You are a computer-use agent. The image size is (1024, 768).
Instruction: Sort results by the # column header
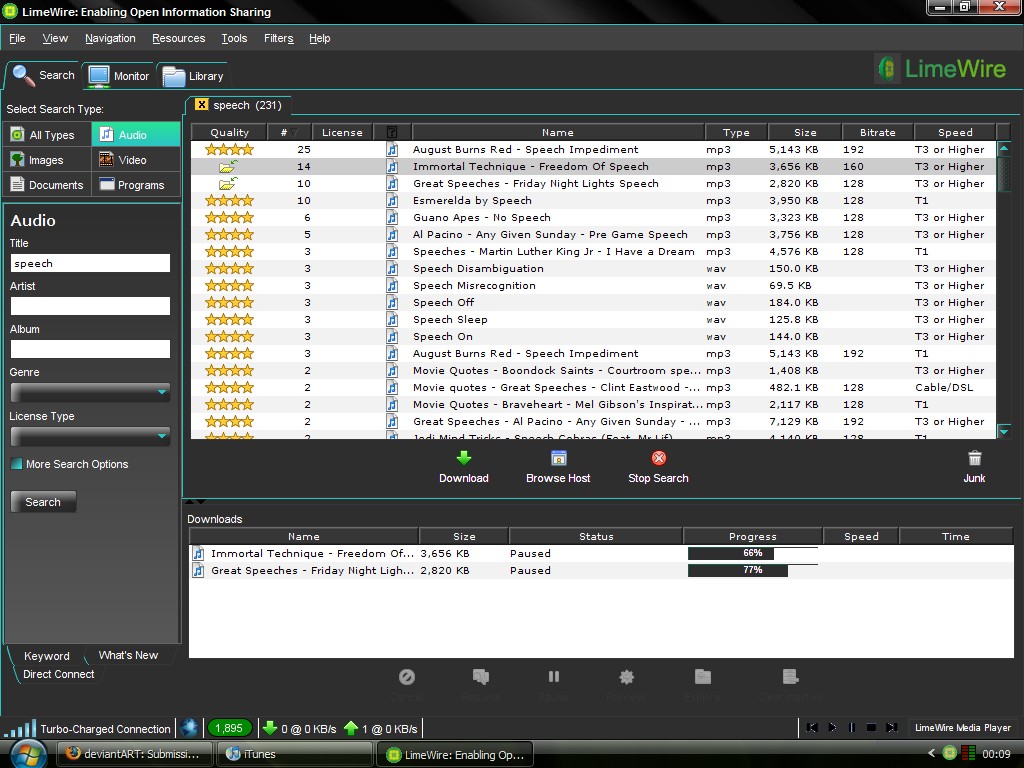[x=289, y=133]
